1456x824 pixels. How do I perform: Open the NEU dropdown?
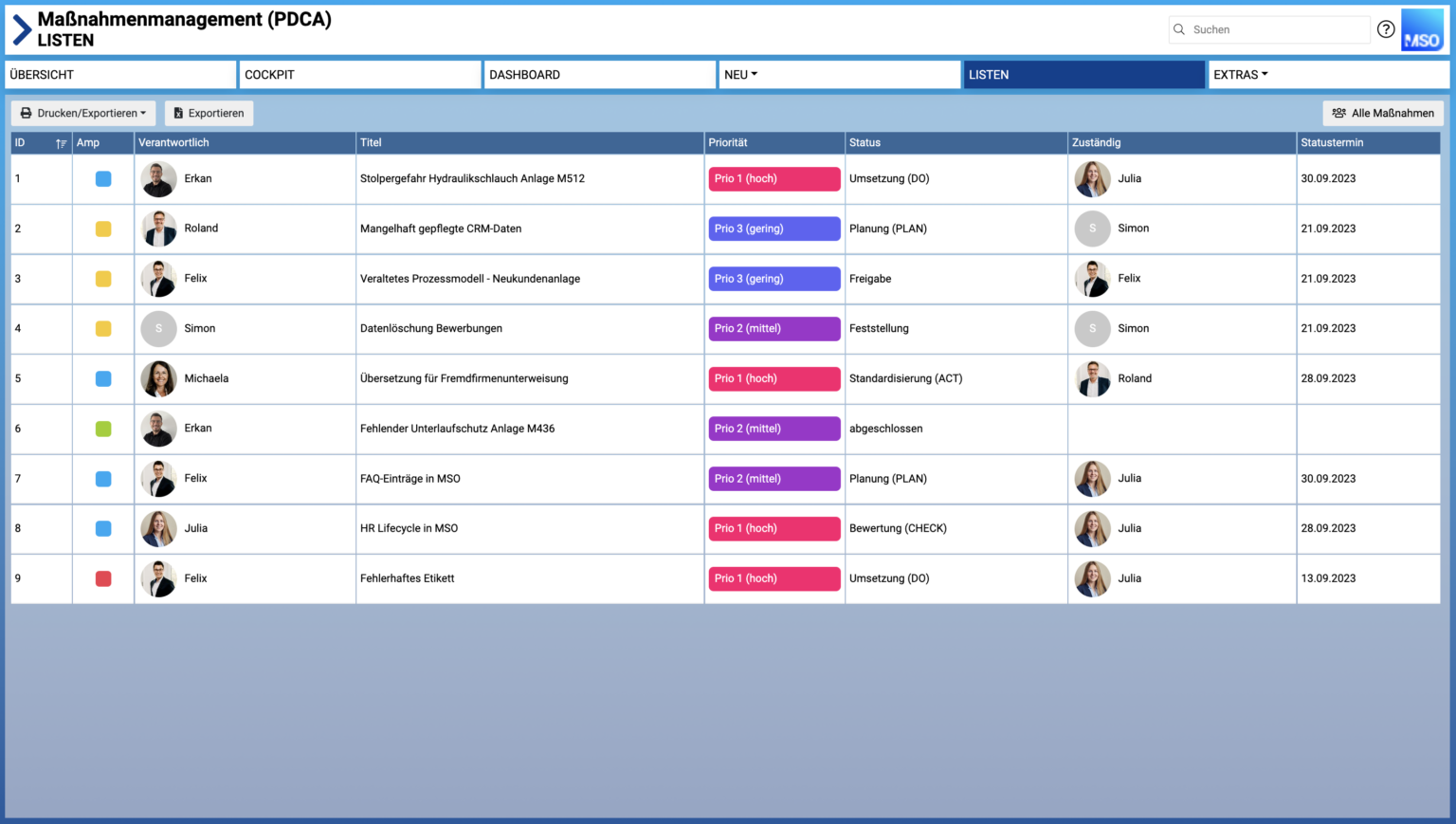point(740,74)
